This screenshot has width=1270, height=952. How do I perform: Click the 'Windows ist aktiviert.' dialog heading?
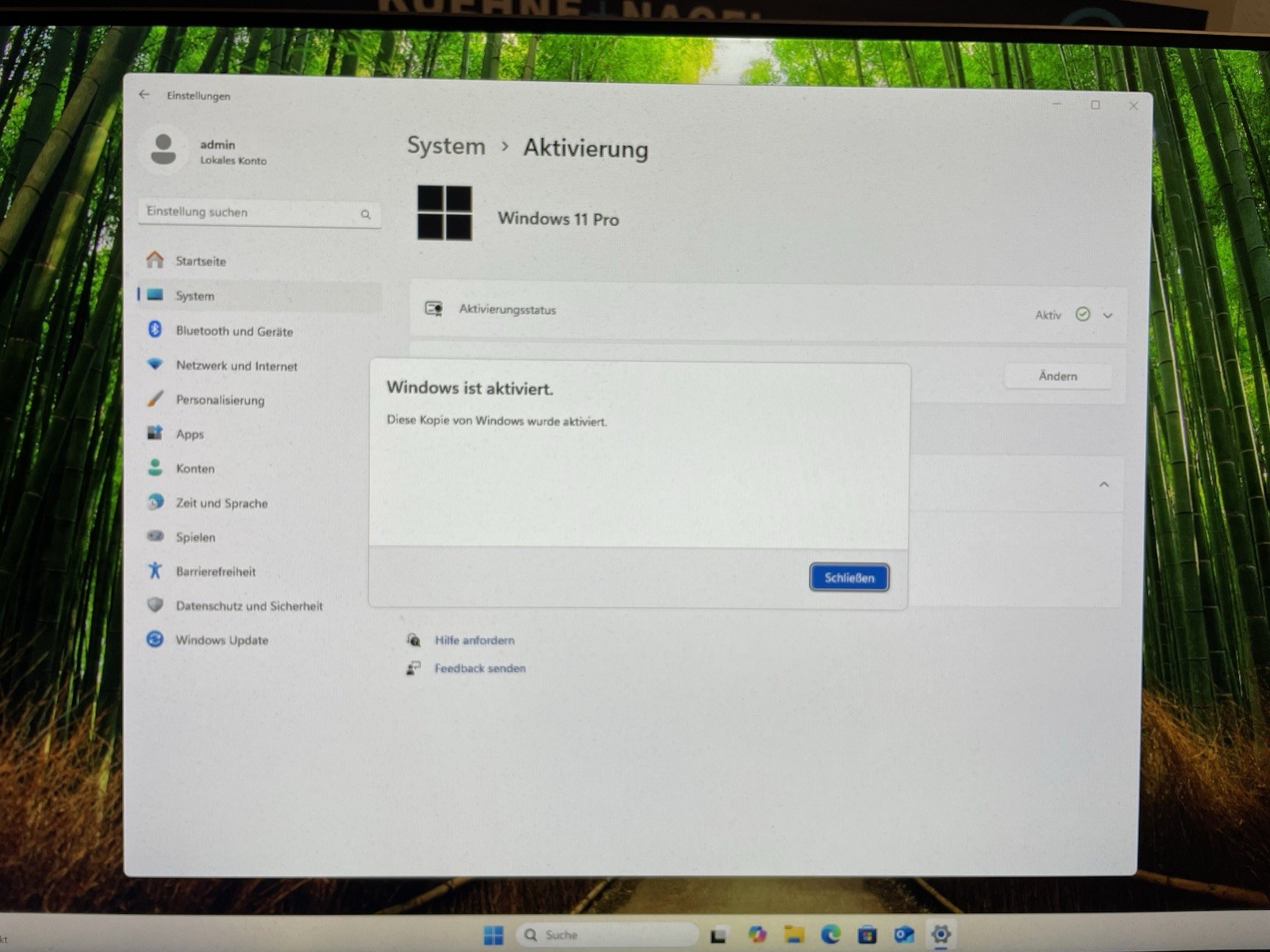click(470, 388)
